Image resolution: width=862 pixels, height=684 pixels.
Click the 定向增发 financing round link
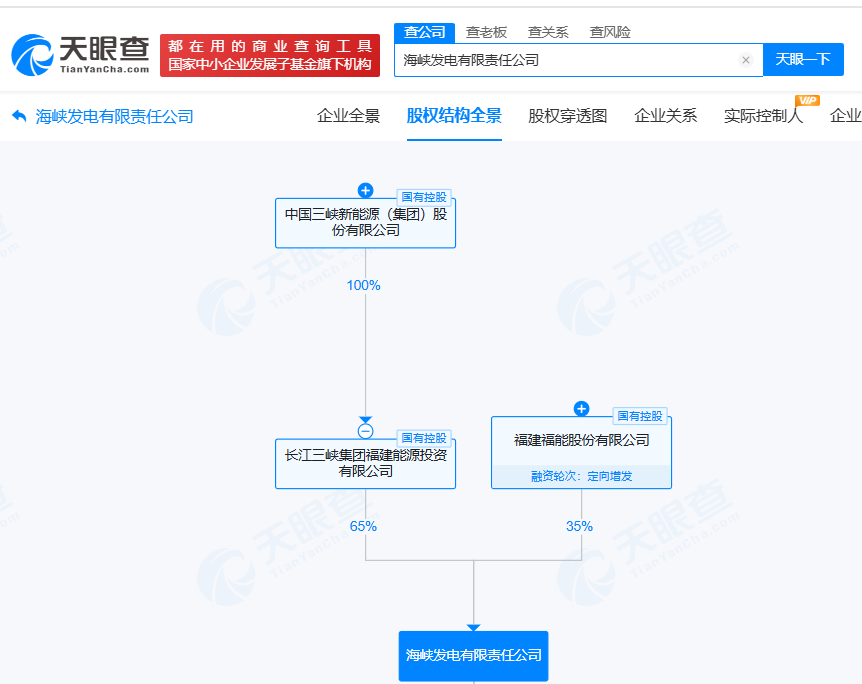pos(610,476)
